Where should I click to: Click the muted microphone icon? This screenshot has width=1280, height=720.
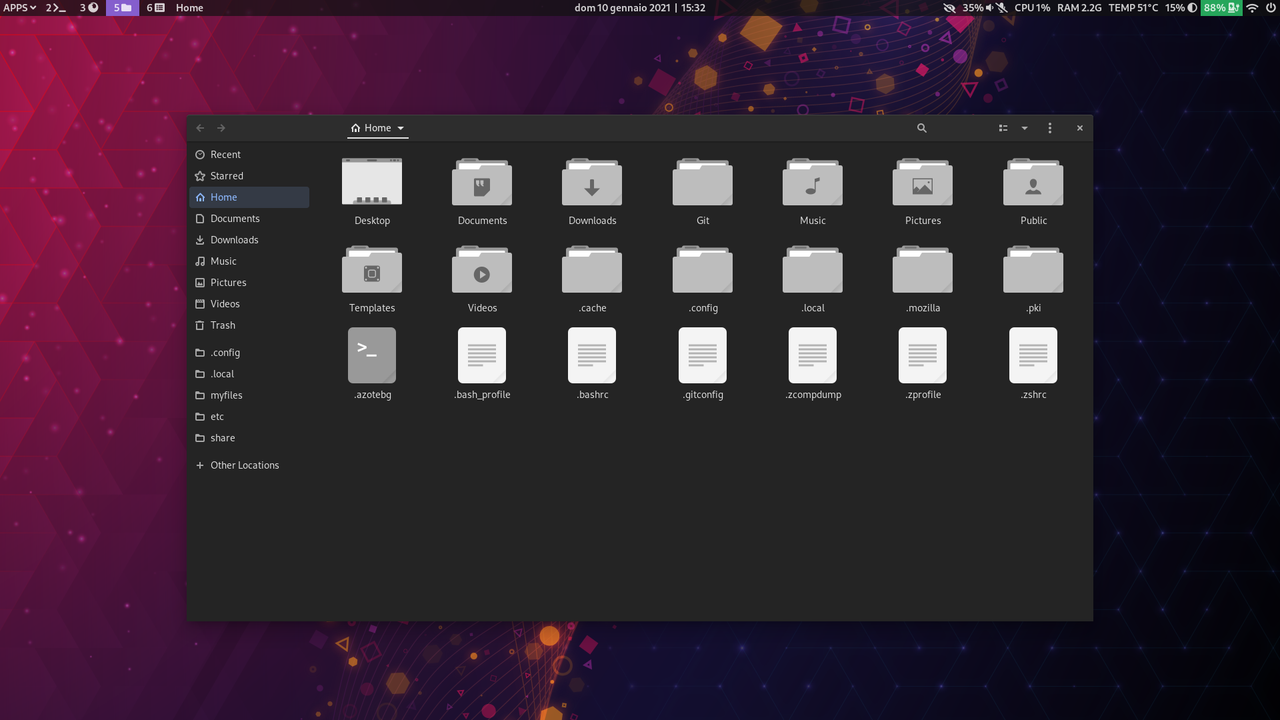pyautogui.click(x=1002, y=7)
